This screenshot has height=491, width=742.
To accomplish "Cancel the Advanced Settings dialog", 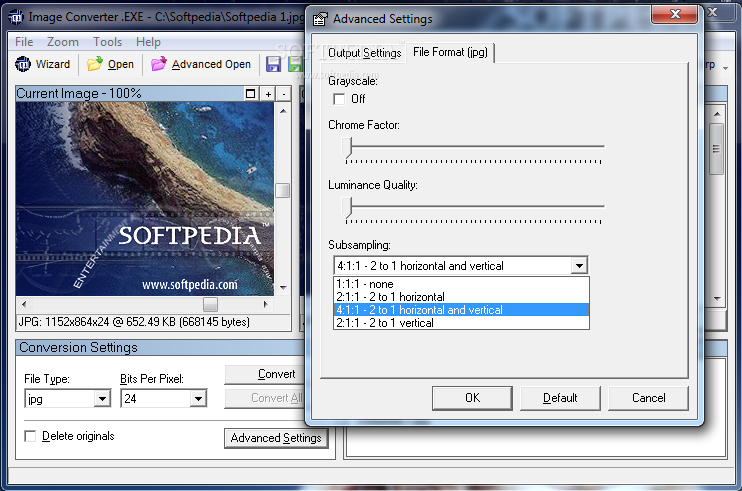I will (648, 398).
